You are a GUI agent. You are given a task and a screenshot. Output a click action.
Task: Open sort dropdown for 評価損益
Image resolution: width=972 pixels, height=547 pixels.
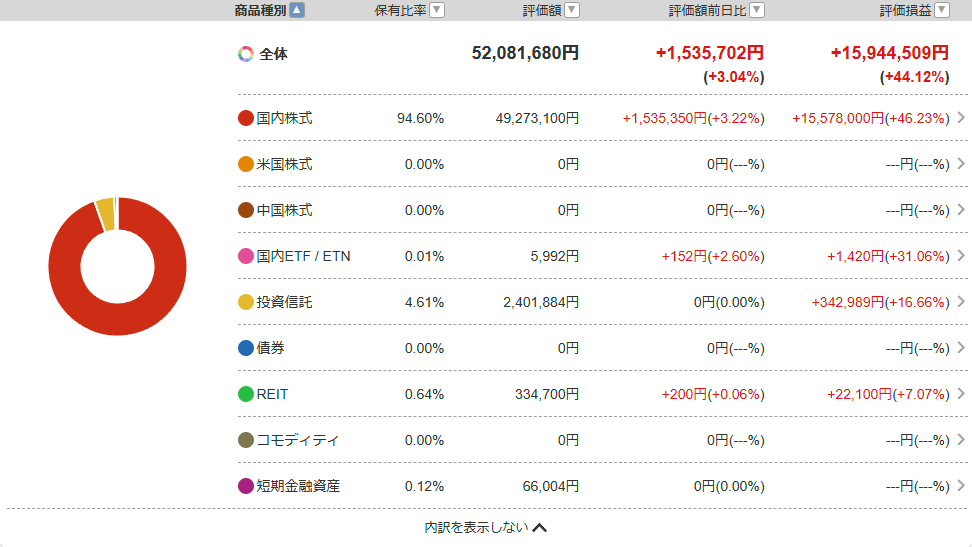941,10
